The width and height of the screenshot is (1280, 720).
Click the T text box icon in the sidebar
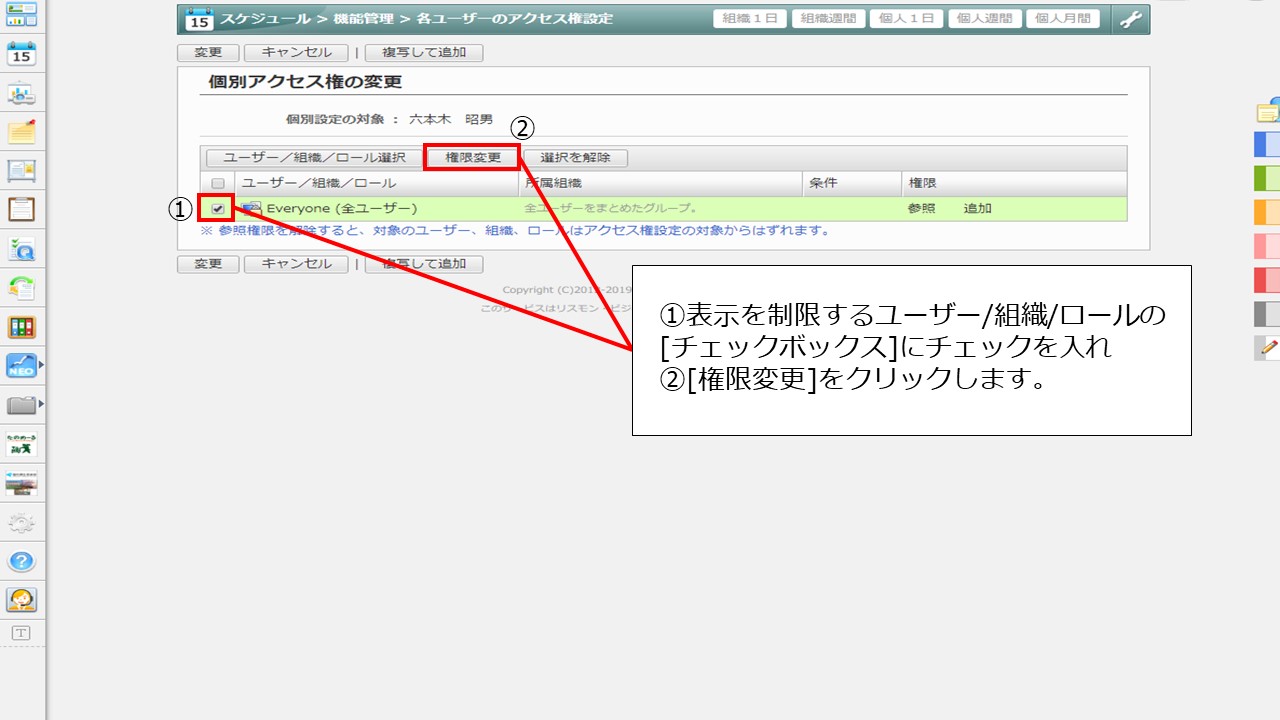click(21, 633)
